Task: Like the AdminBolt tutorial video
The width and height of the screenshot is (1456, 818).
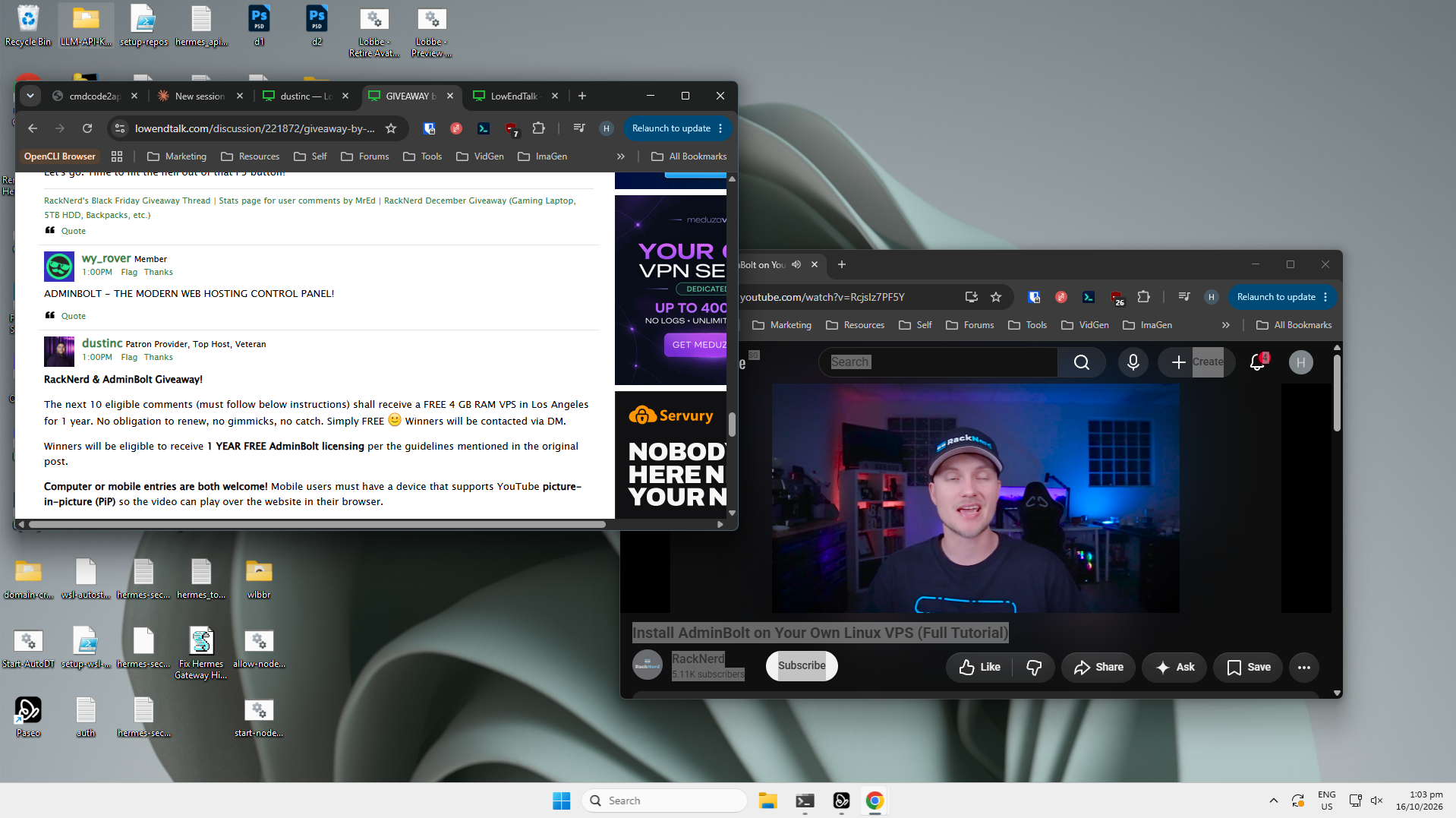Action: [x=980, y=667]
